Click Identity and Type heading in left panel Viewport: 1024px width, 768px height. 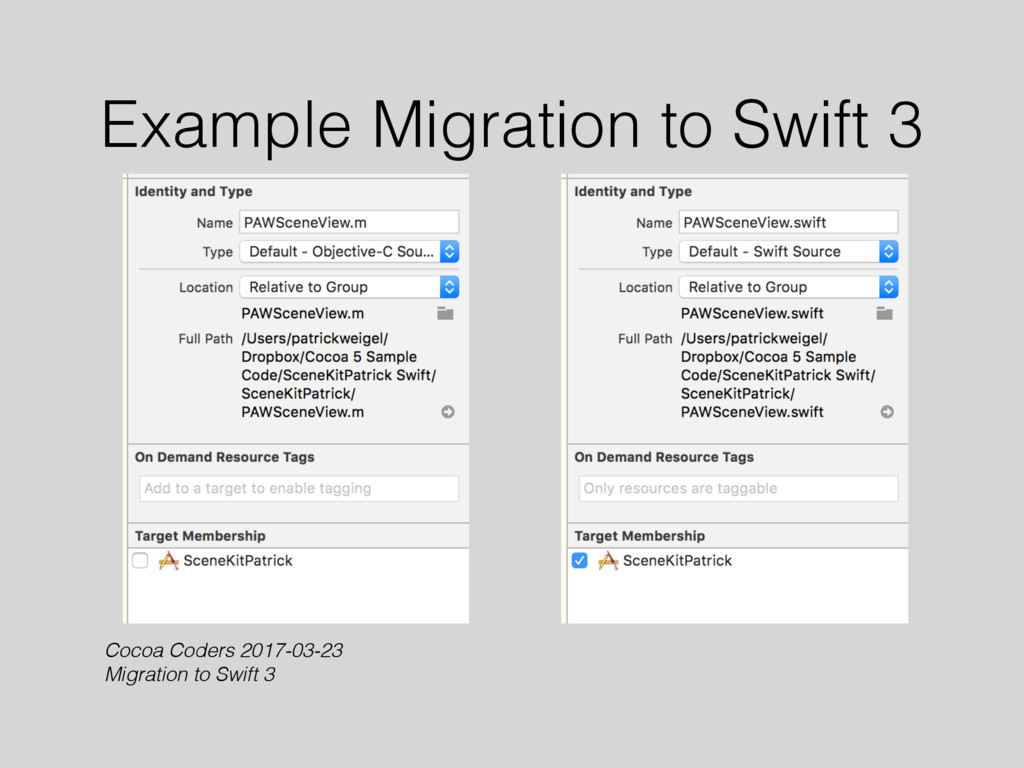click(193, 191)
